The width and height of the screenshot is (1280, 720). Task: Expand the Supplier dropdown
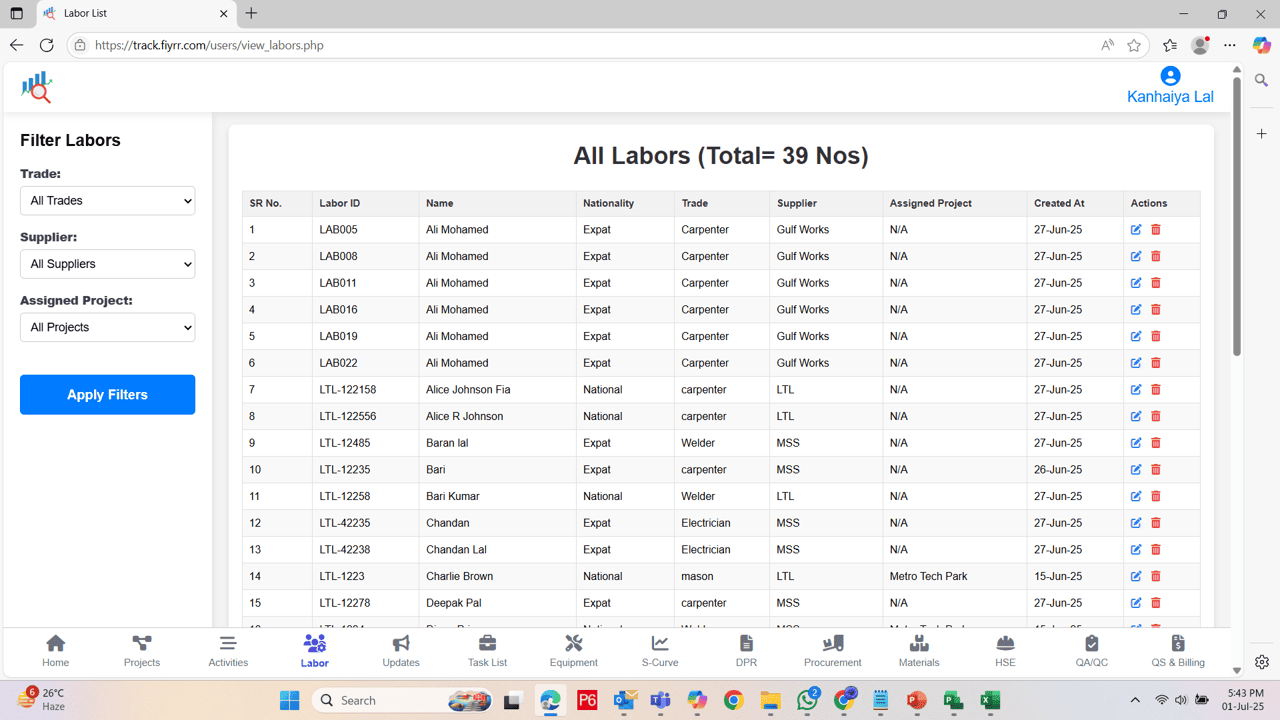(107, 263)
